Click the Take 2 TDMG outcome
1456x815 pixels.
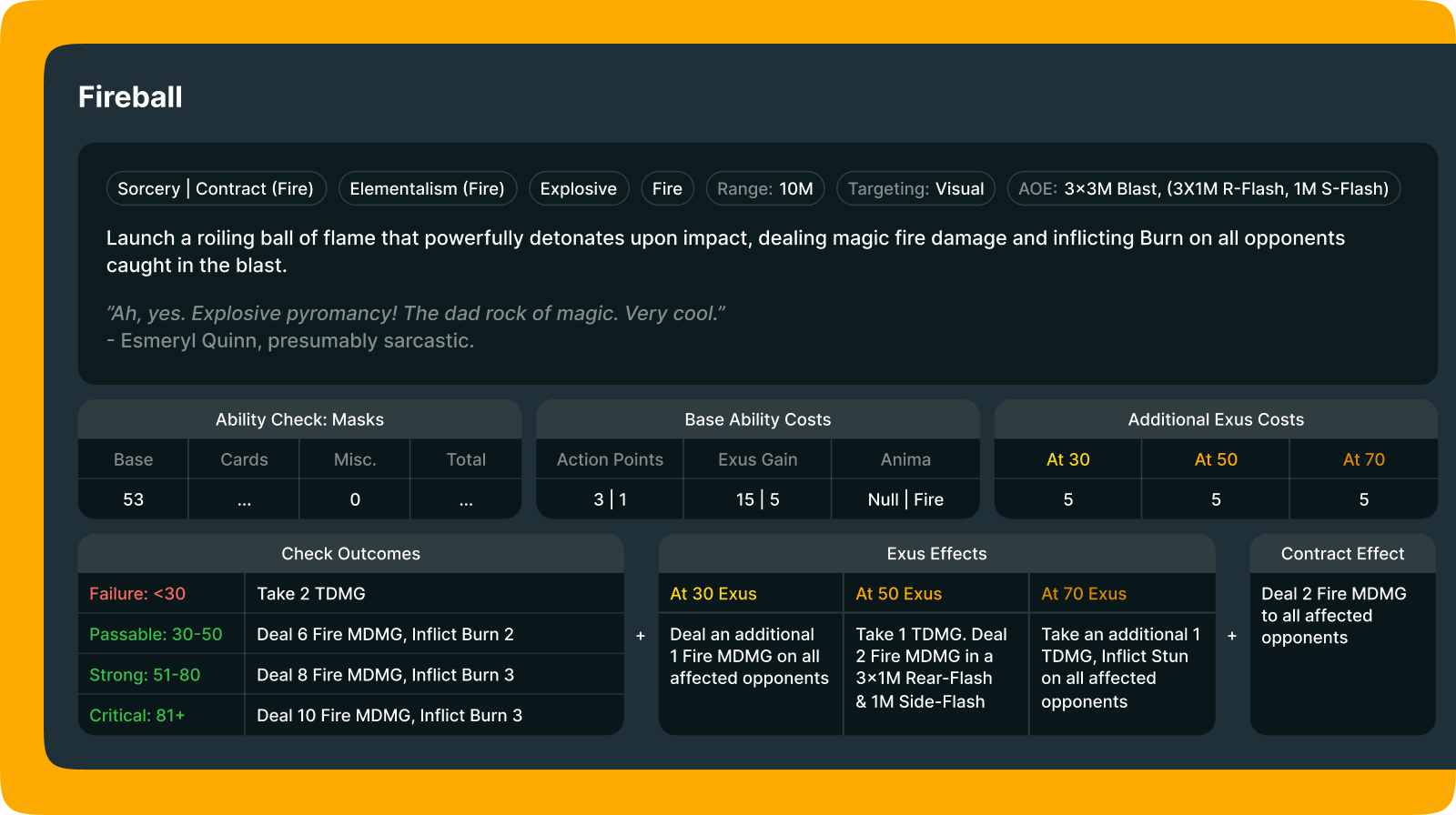pos(311,594)
